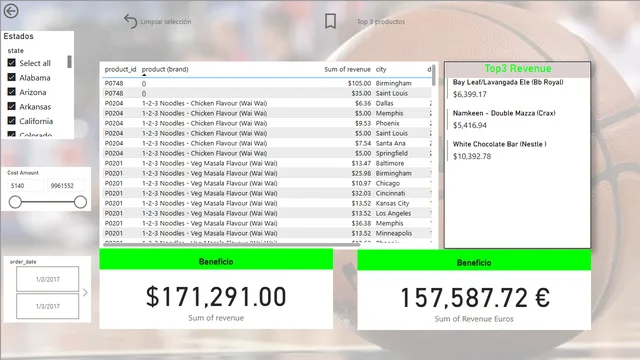This screenshot has height=360, width=640.
Task: Click the P0748 Saint Louis row
Action: (267, 93)
